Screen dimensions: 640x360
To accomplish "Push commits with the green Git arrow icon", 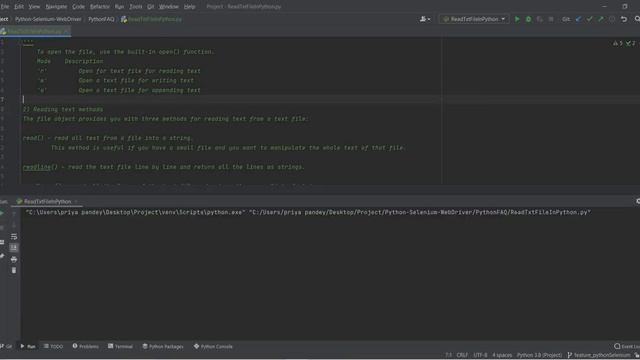I will click(601, 19).
